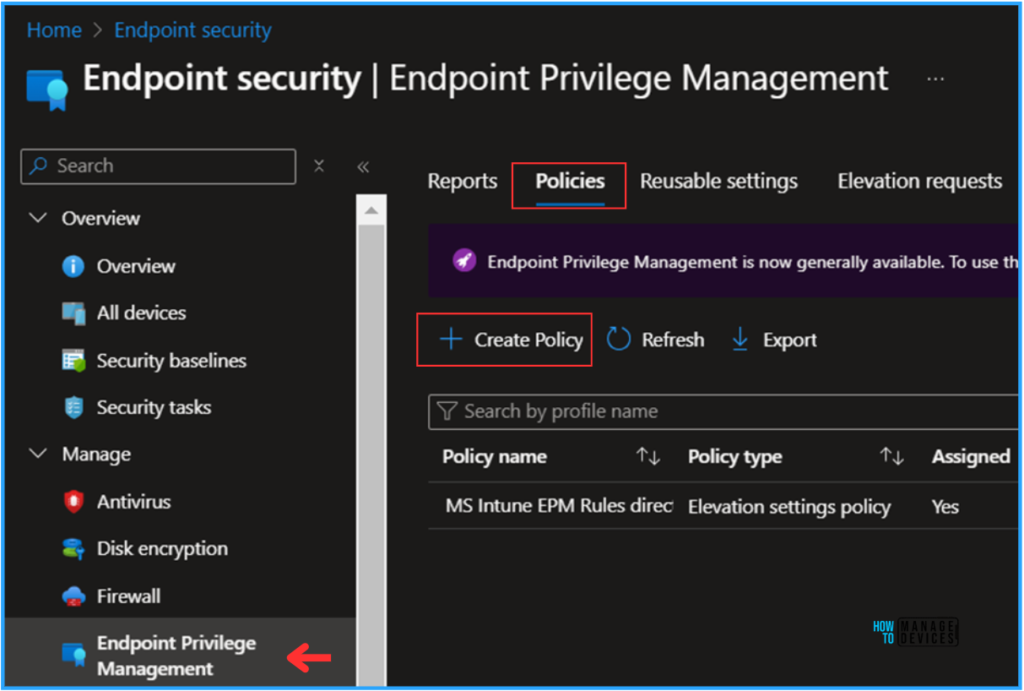Click the Refresh button label
Screen dimensions: 1024x691
pos(673,340)
